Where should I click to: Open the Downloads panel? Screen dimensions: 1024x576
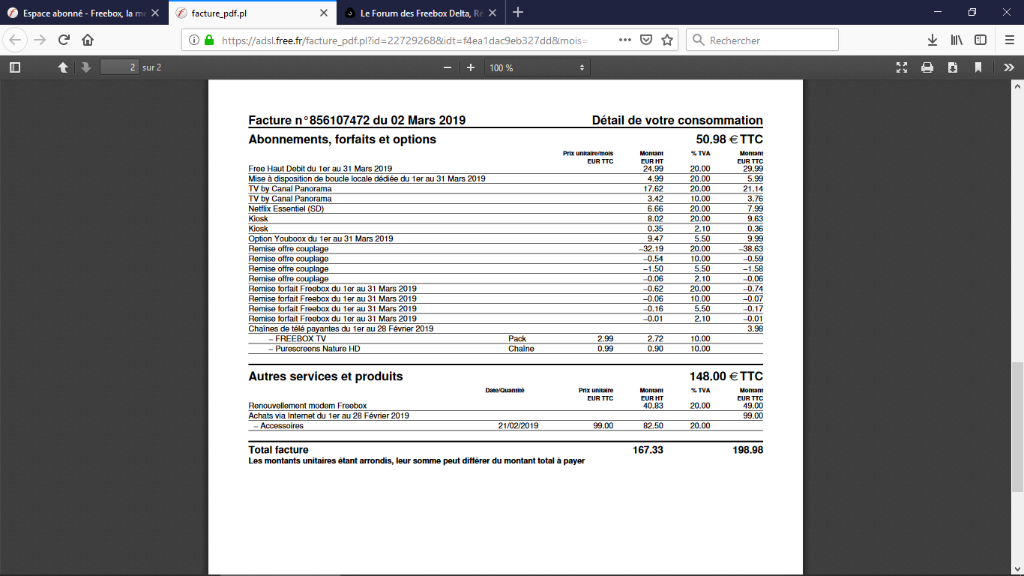pos(933,40)
